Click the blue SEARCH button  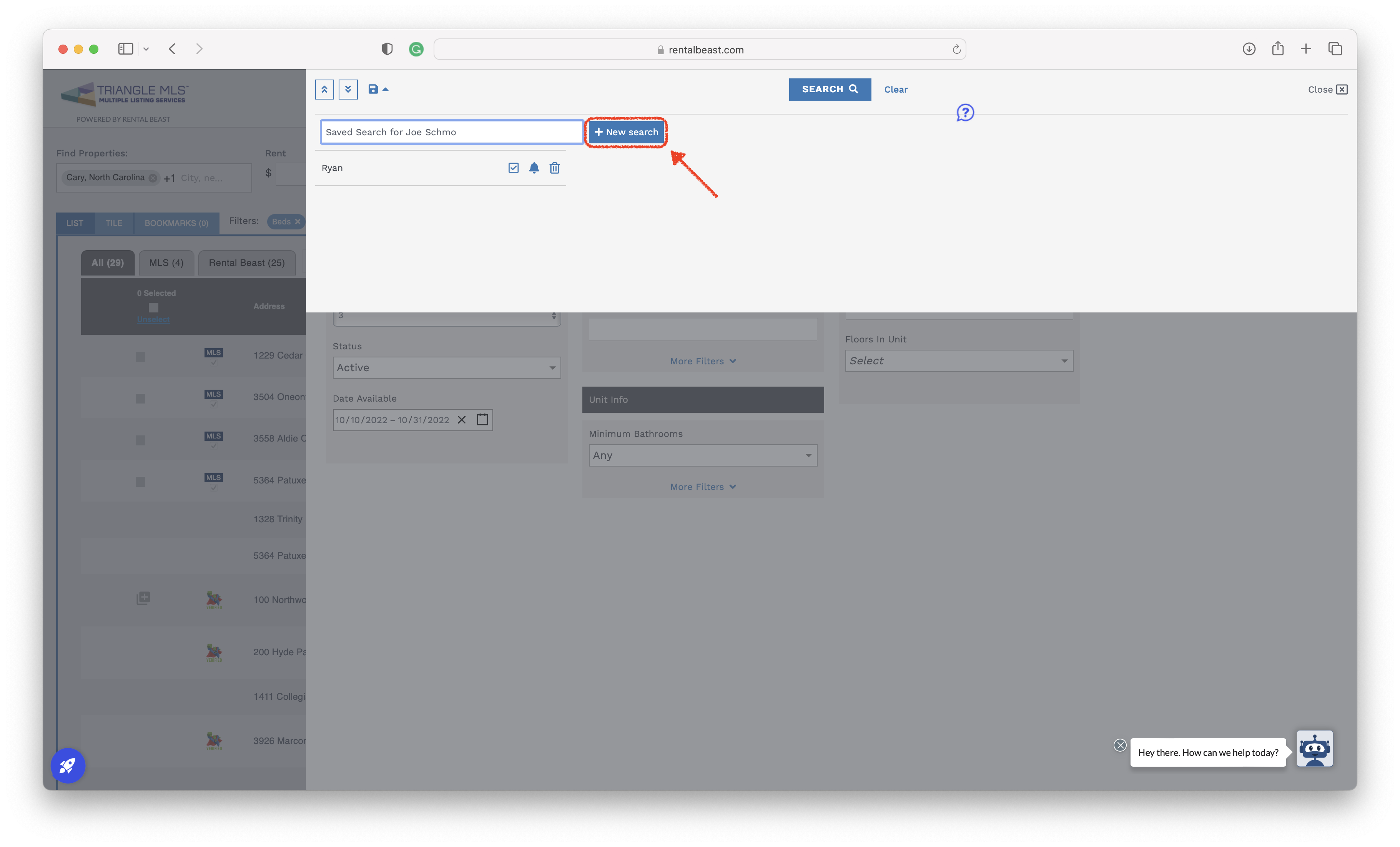click(x=830, y=89)
